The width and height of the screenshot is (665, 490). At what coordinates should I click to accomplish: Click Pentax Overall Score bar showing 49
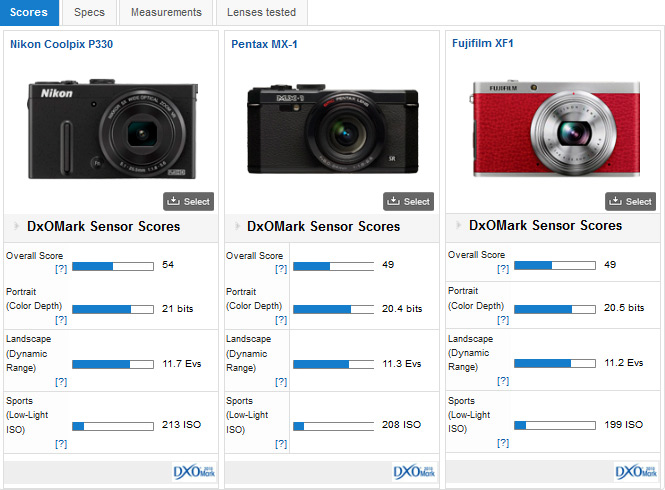coord(333,266)
